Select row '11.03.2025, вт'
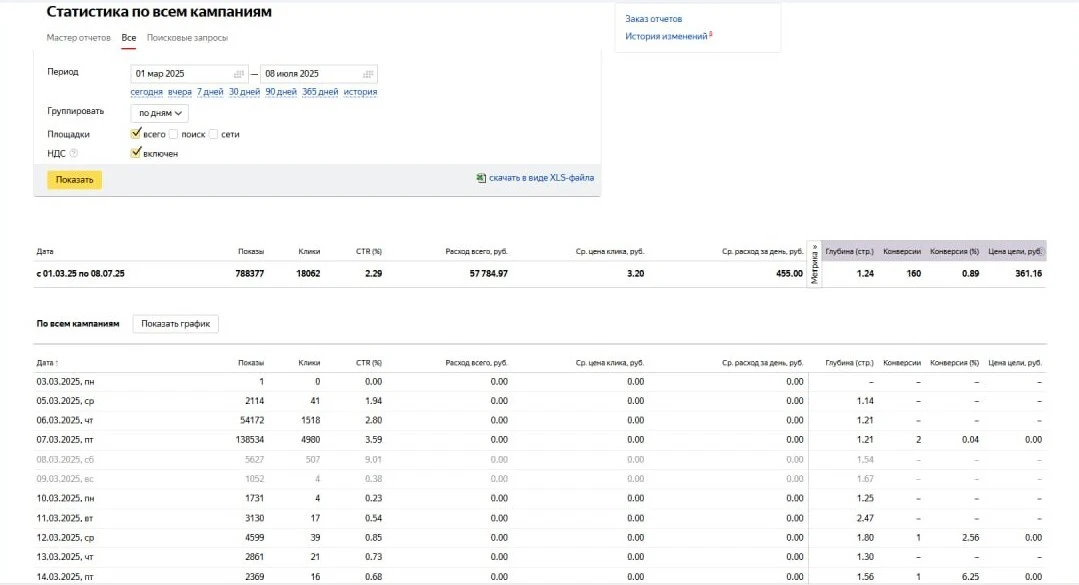Screen dimensions: 1079x585 point(541,518)
